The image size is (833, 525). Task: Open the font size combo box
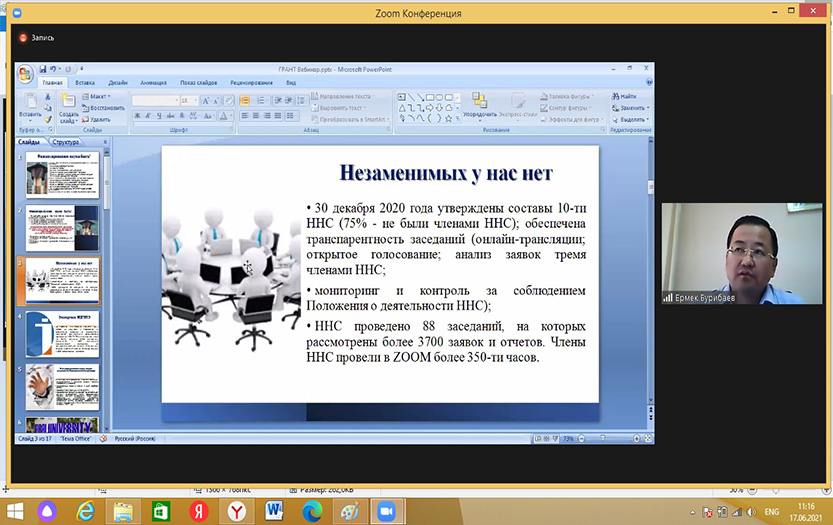click(189, 101)
